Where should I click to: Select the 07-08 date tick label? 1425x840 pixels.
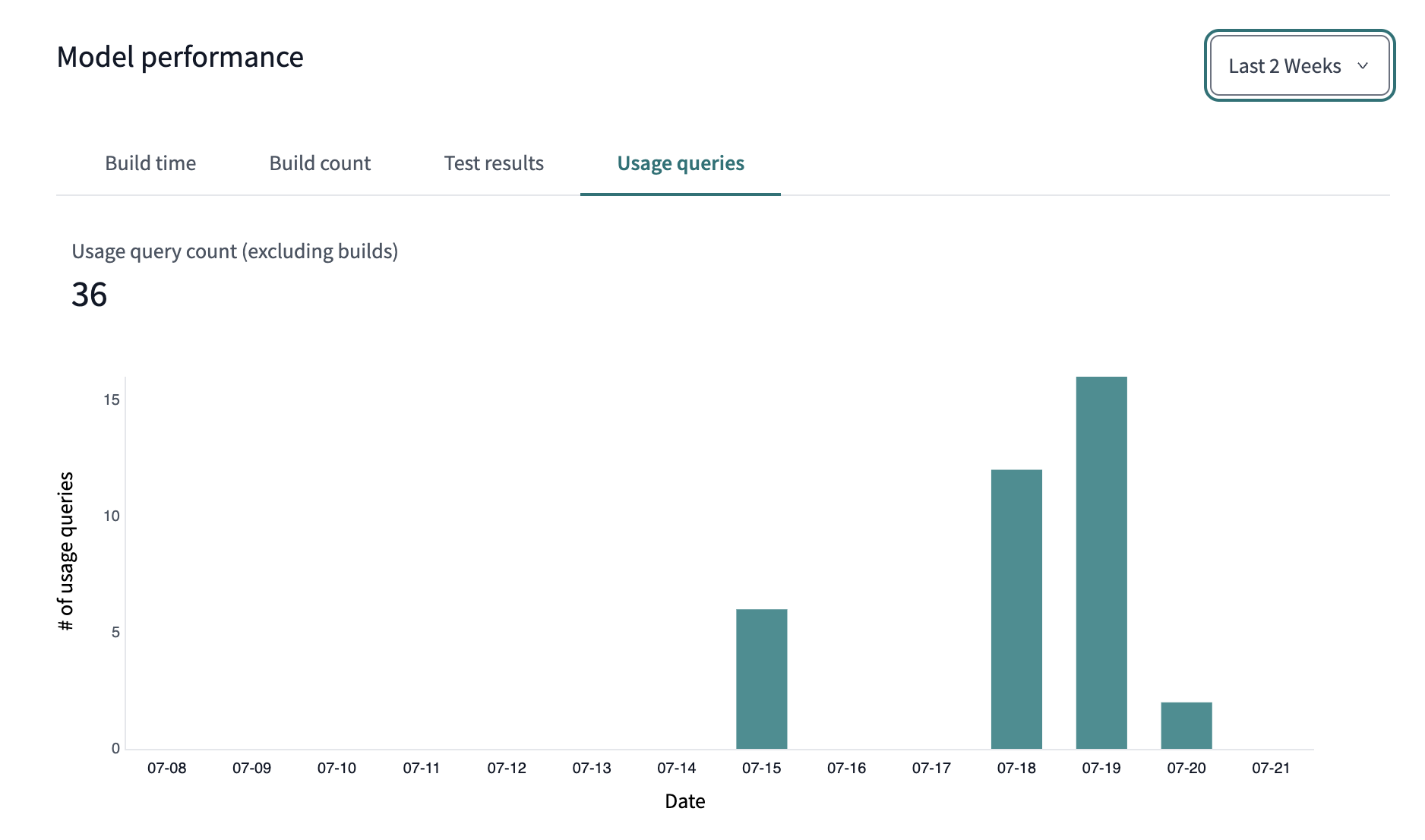pos(168,768)
